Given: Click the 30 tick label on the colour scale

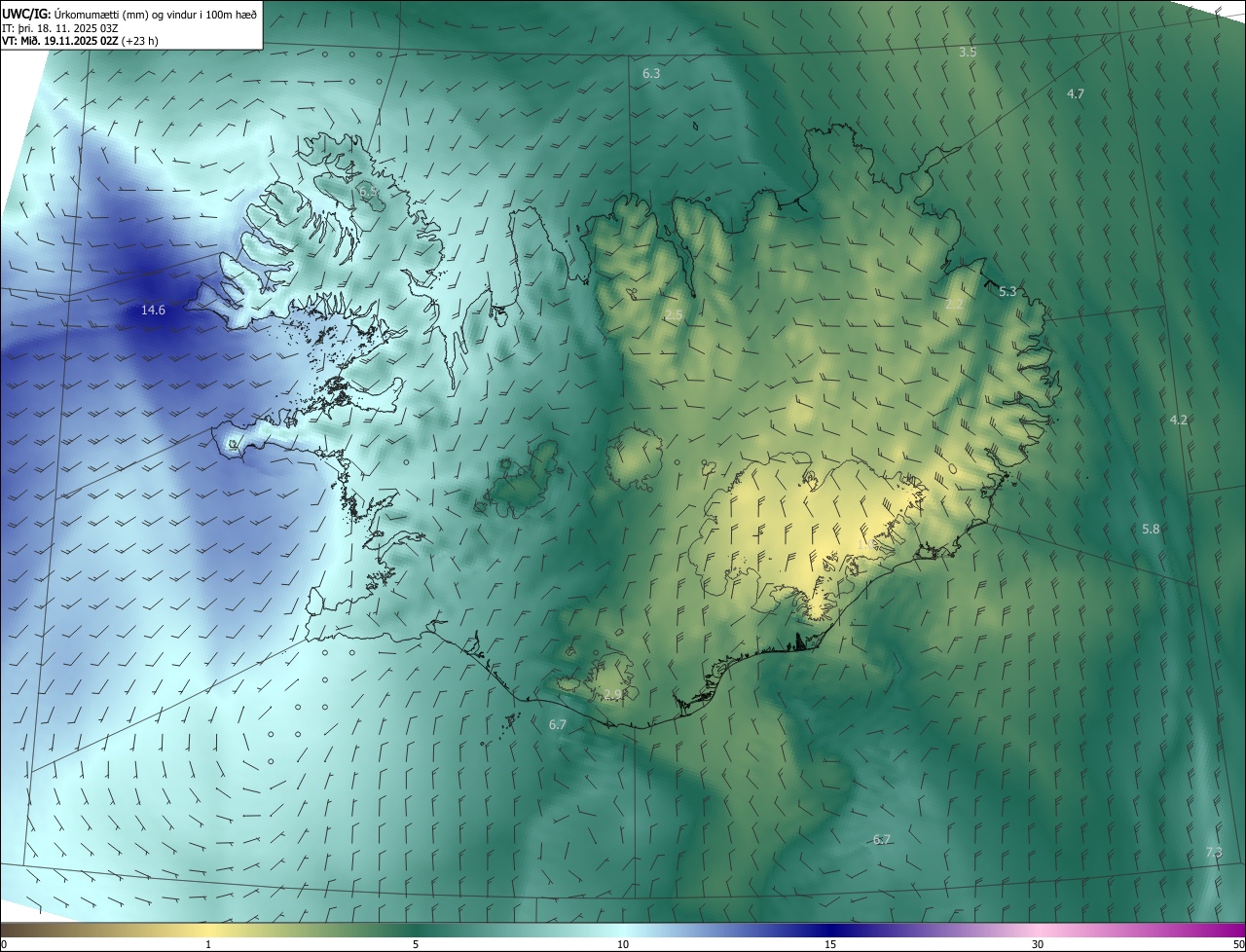Looking at the screenshot, I should coord(1038,944).
